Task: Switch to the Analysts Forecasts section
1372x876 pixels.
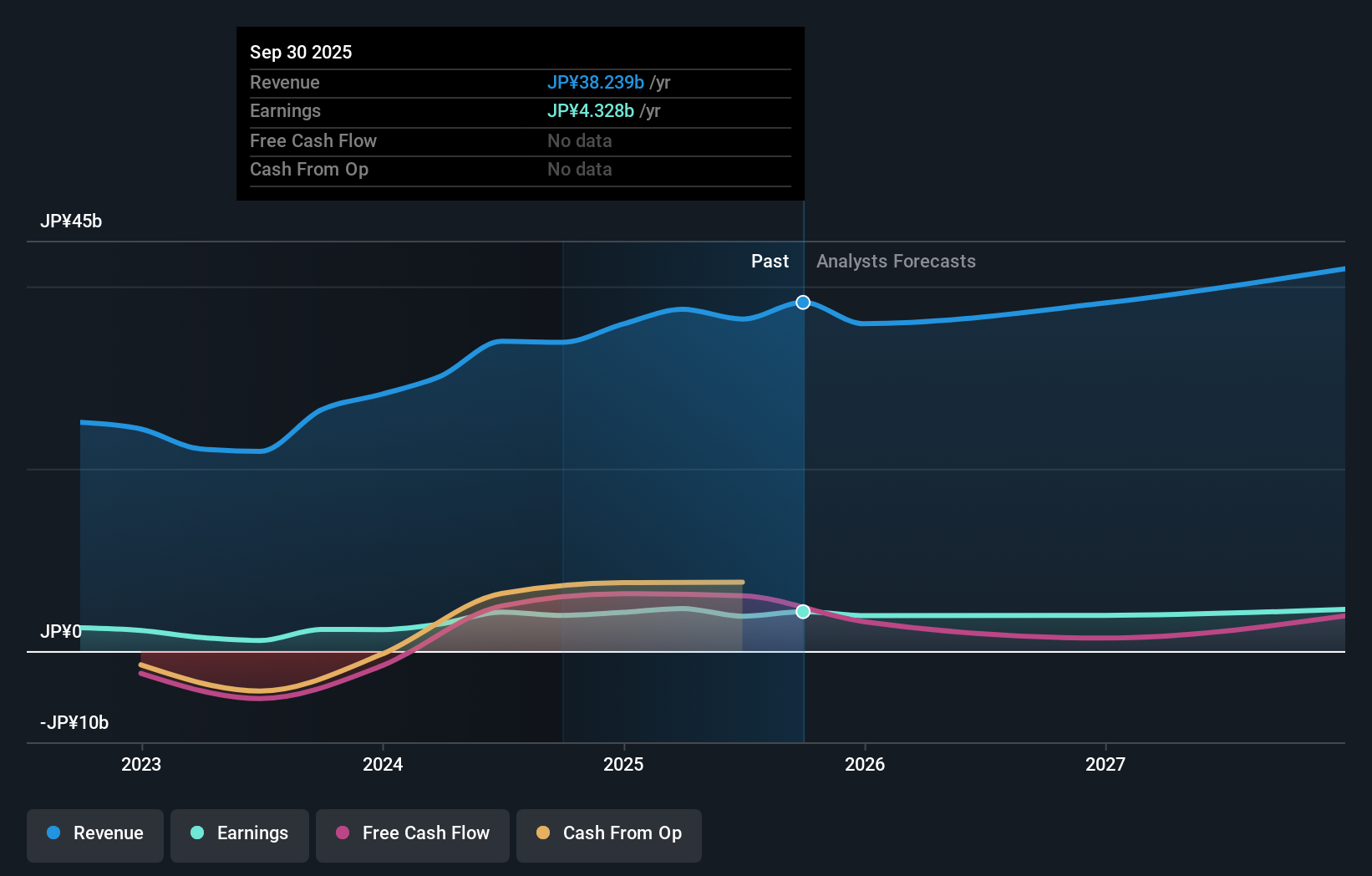Action: click(895, 261)
